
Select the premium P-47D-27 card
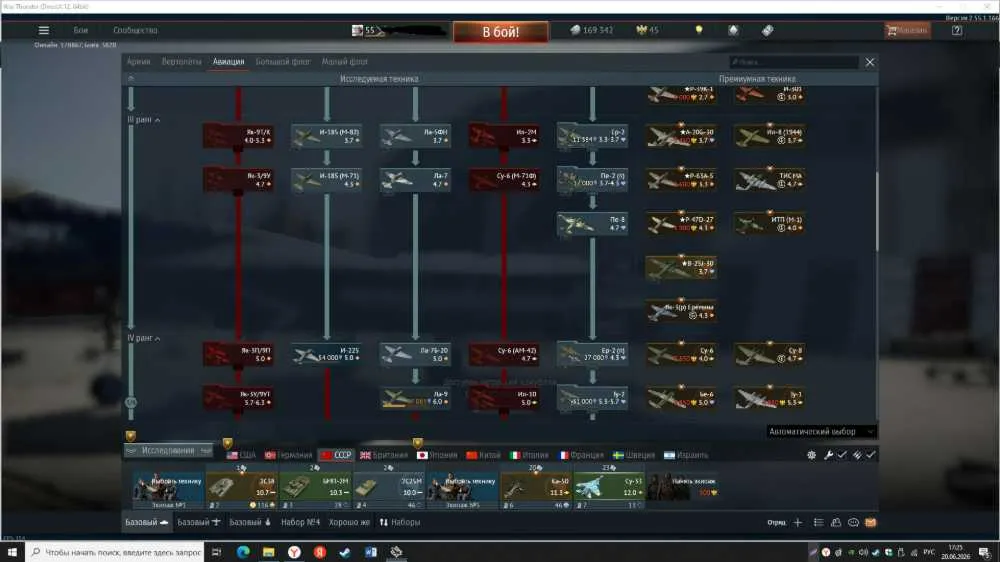(x=681, y=224)
